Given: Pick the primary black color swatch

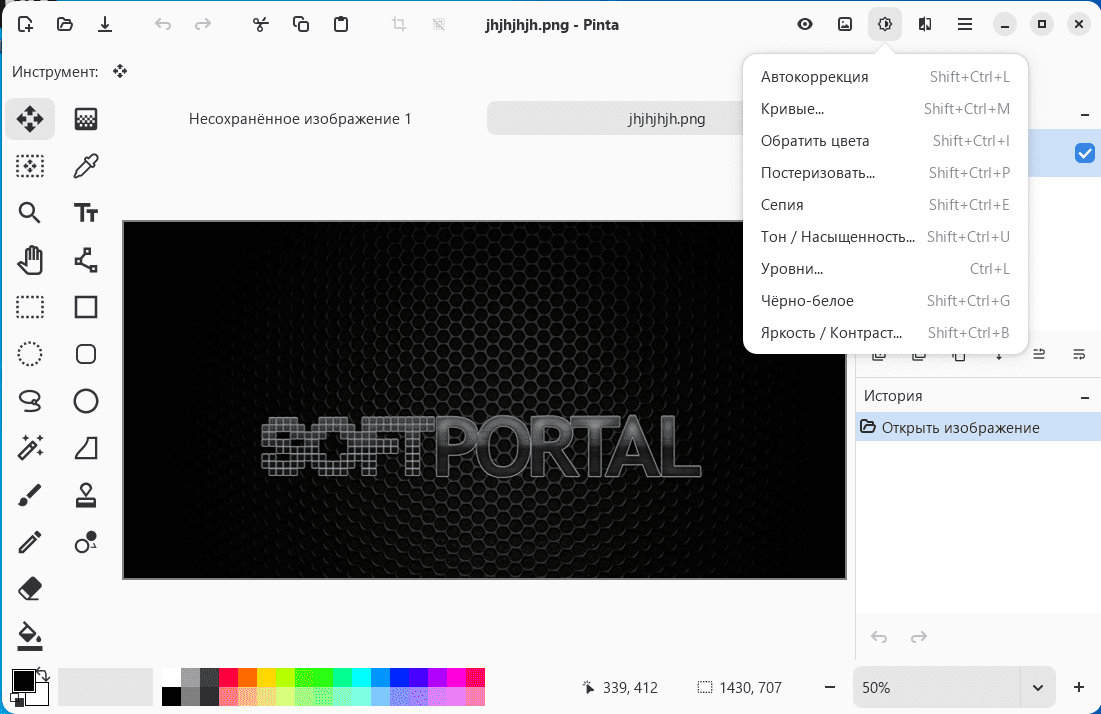Looking at the screenshot, I should [x=22, y=680].
